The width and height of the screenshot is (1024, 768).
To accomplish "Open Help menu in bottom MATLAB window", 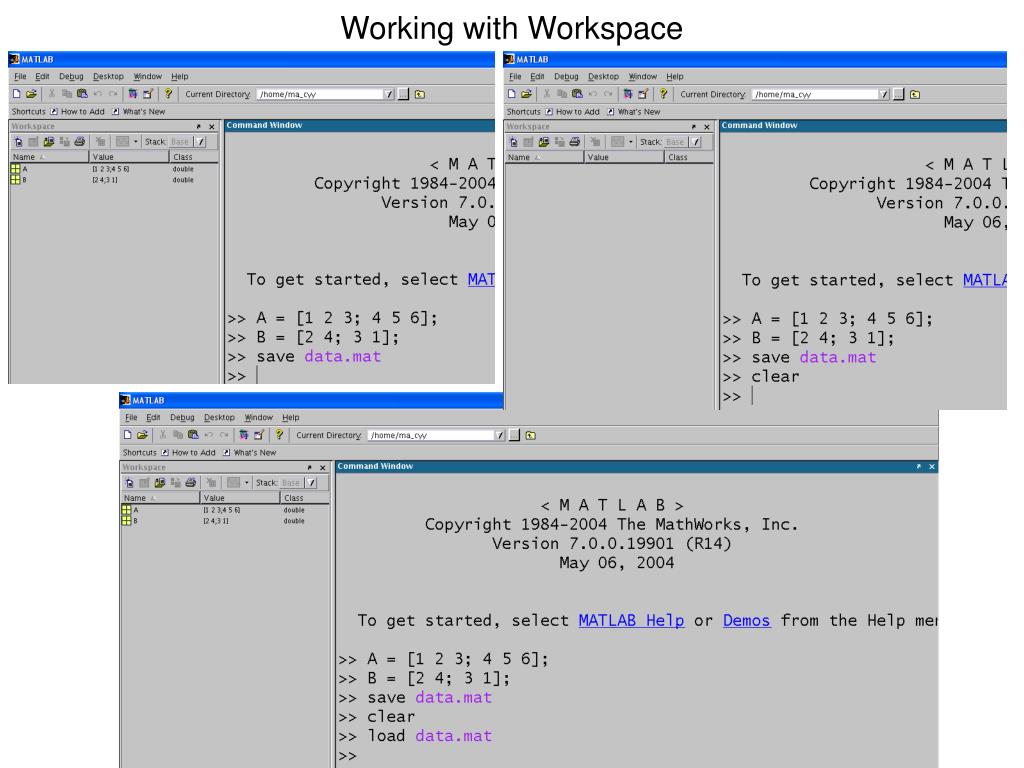I will click(x=291, y=417).
